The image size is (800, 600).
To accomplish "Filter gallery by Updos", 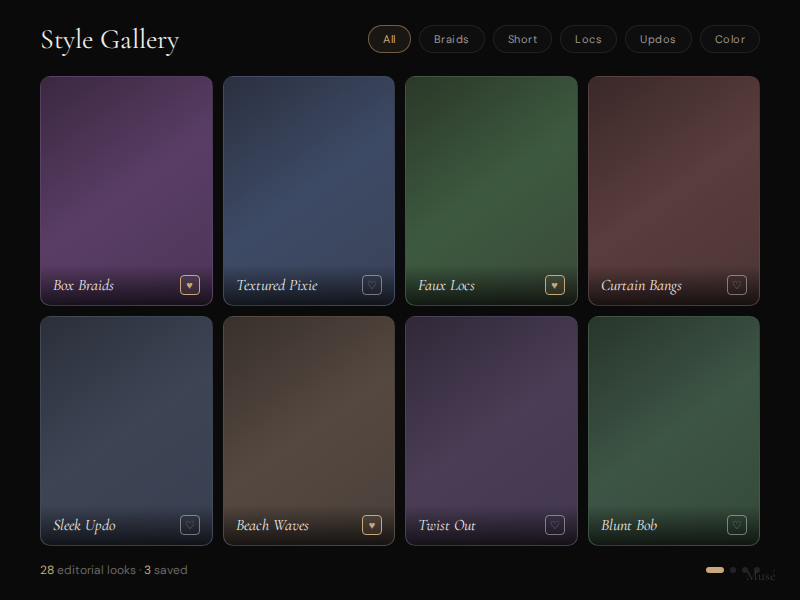I will (658, 39).
